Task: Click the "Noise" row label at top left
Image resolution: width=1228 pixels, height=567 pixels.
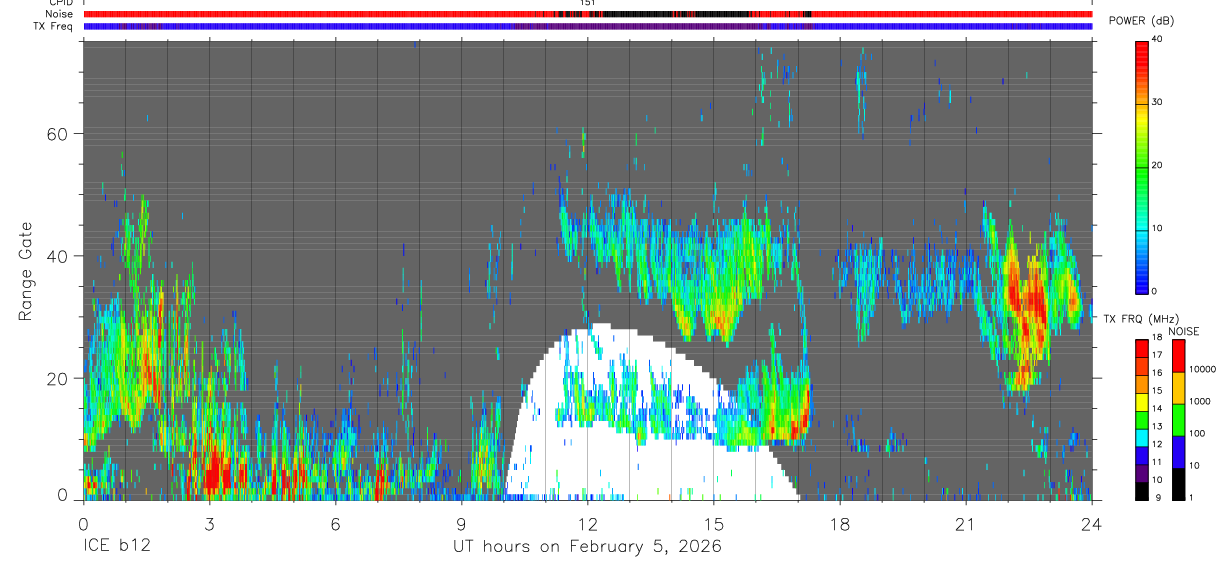Action: (59, 14)
